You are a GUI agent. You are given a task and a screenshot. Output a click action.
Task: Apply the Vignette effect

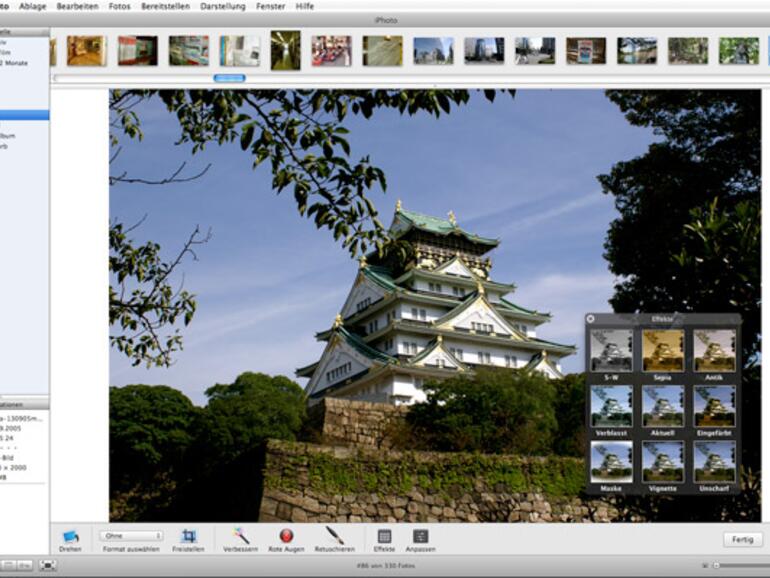pyautogui.click(x=663, y=462)
